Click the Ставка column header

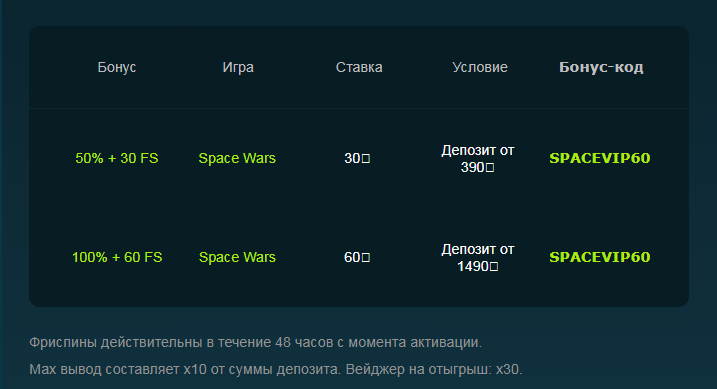(x=359, y=67)
